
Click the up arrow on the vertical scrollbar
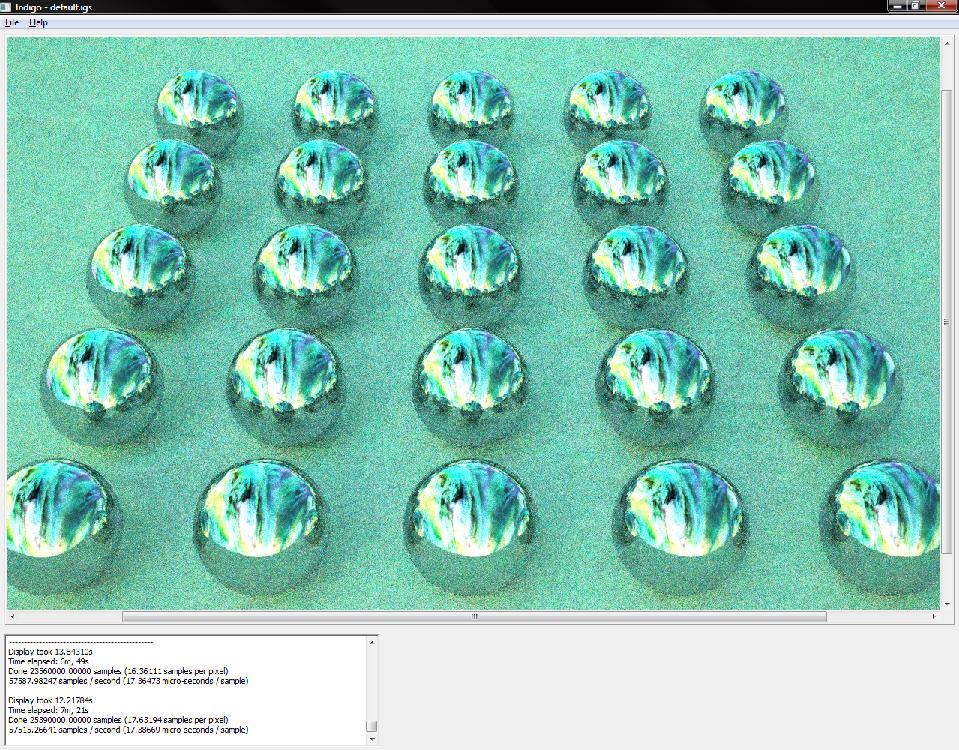(x=945, y=44)
